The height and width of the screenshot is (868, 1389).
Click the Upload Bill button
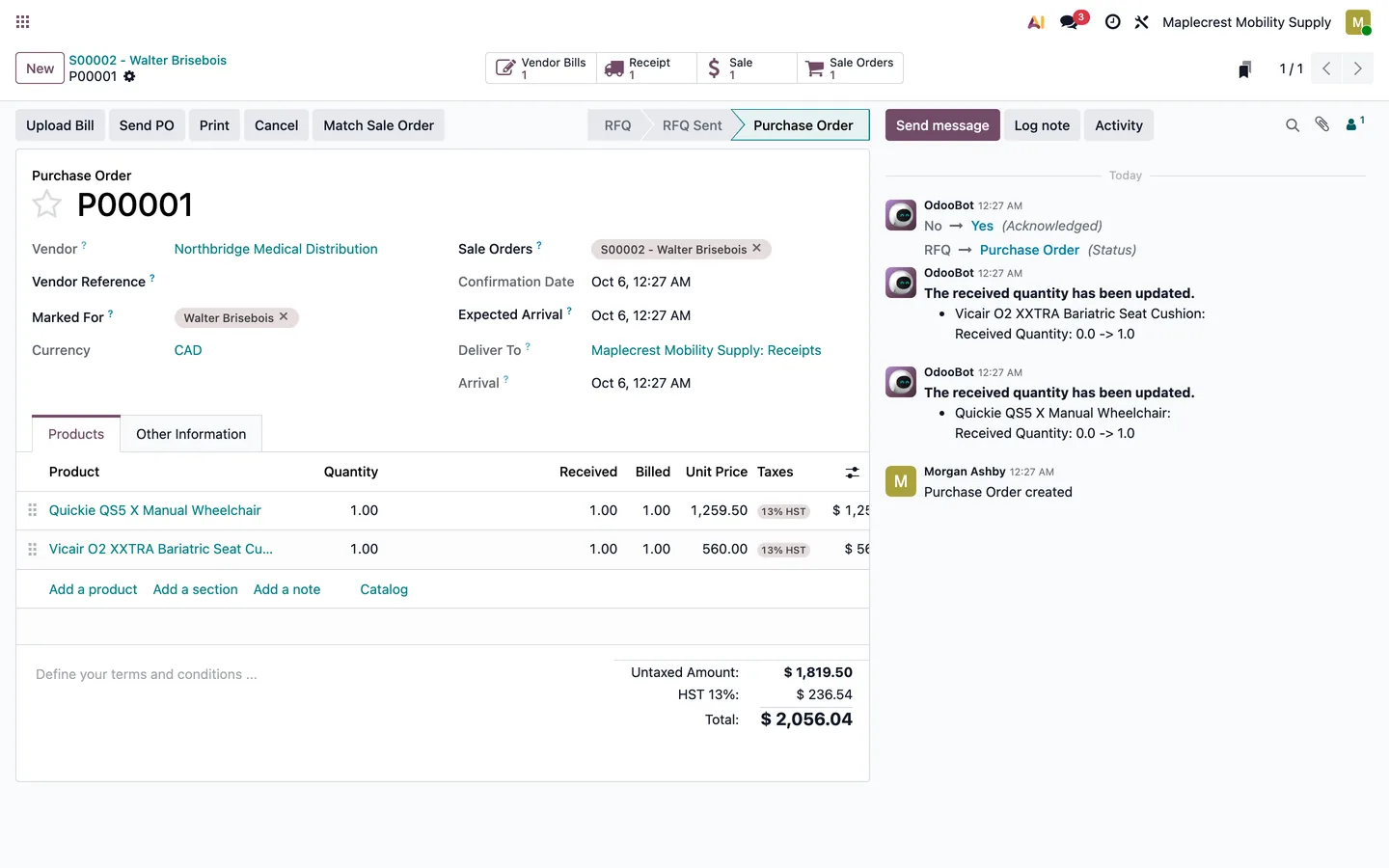(60, 125)
